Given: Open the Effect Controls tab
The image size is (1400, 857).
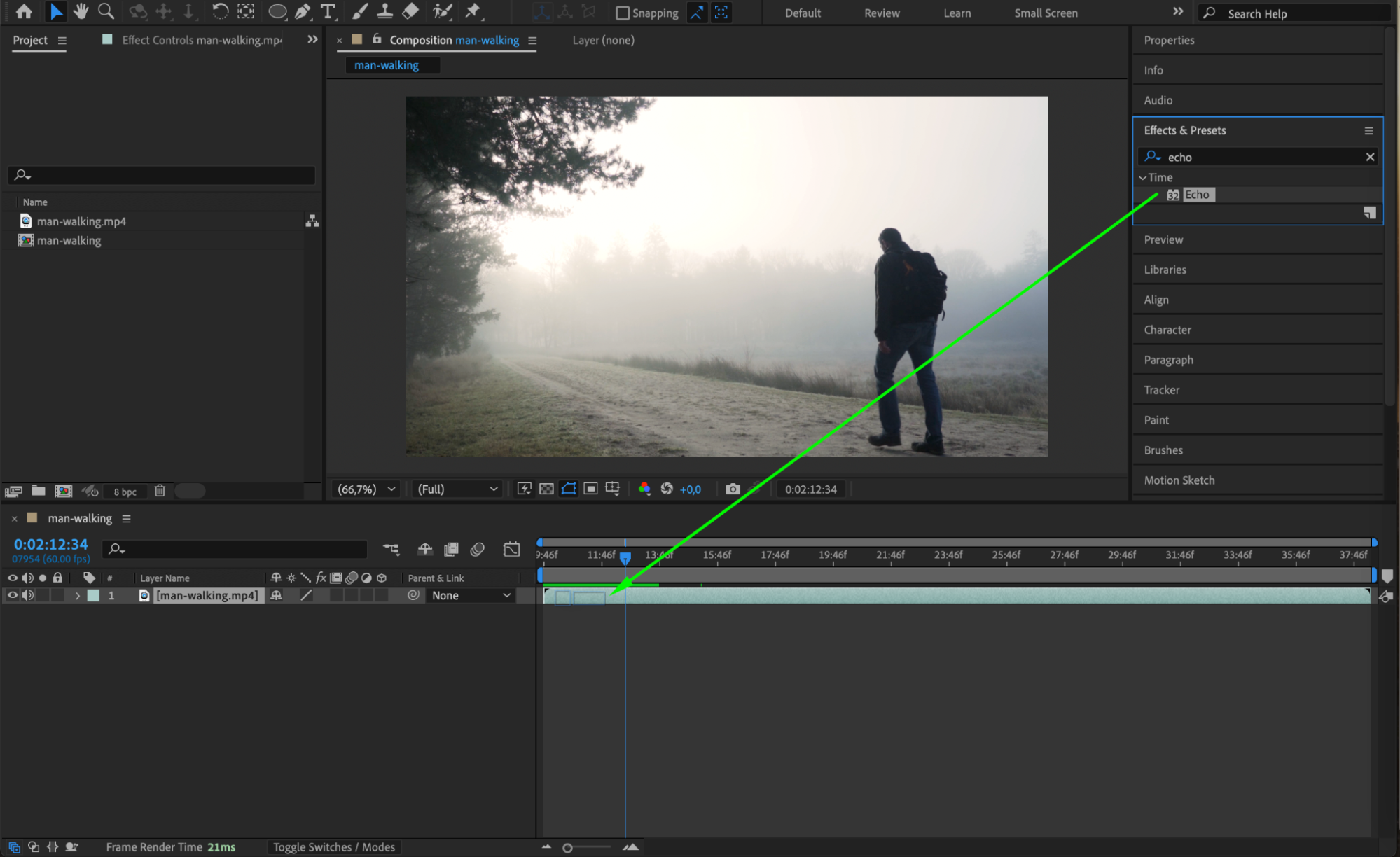Looking at the screenshot, I should pyautogui.click(x=201, y=40).
